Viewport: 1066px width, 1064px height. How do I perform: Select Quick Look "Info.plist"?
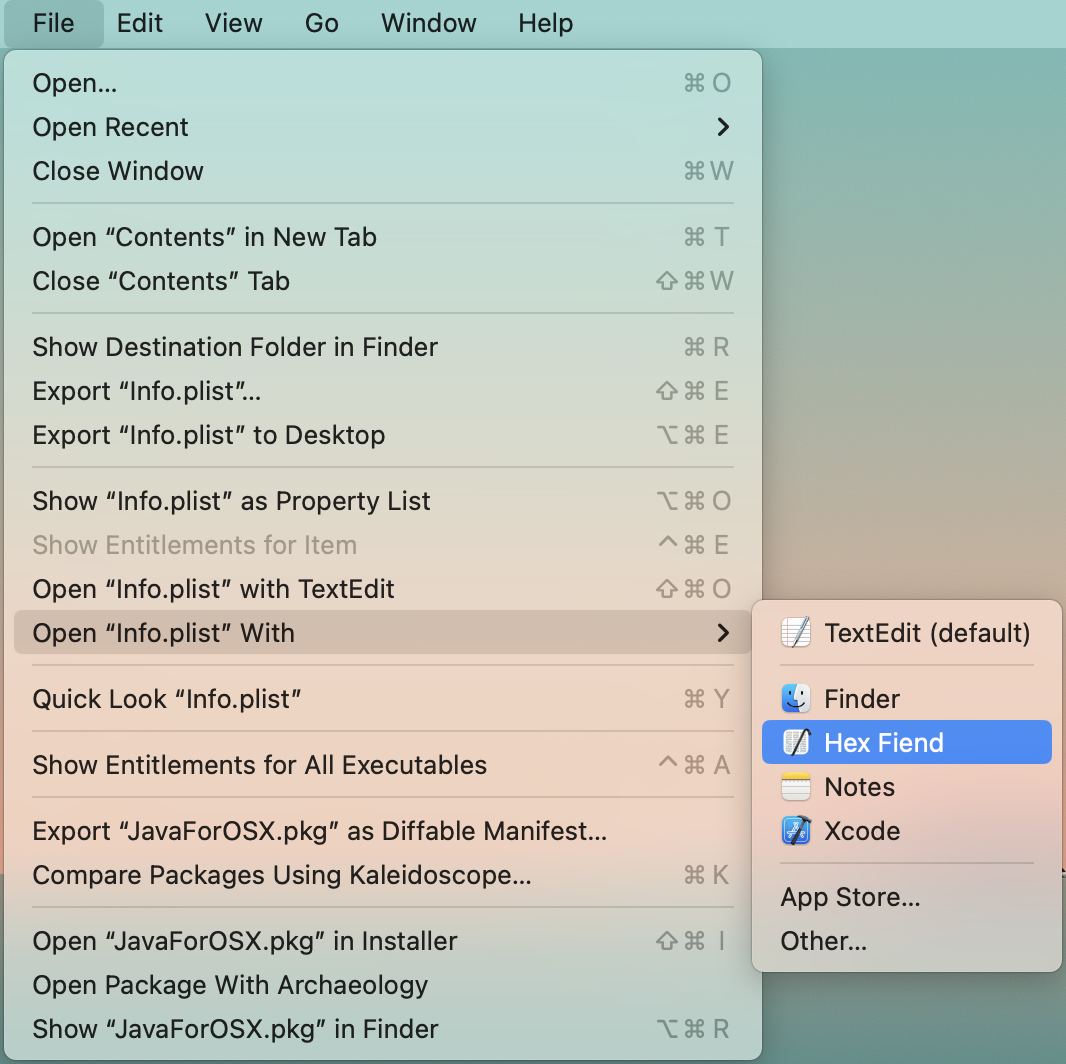167,699
